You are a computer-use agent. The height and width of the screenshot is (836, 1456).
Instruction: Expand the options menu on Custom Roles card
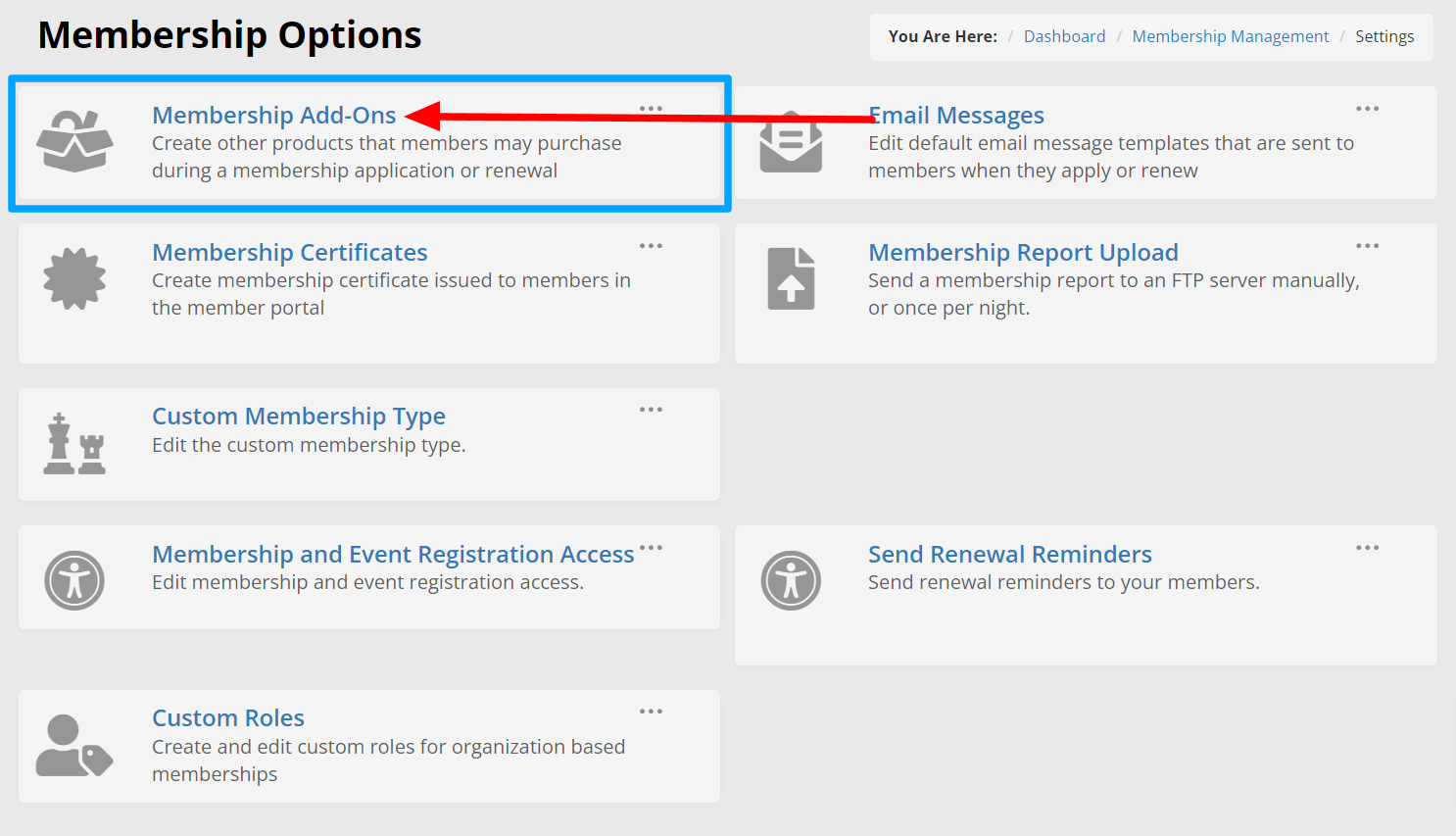coord(651,711)
